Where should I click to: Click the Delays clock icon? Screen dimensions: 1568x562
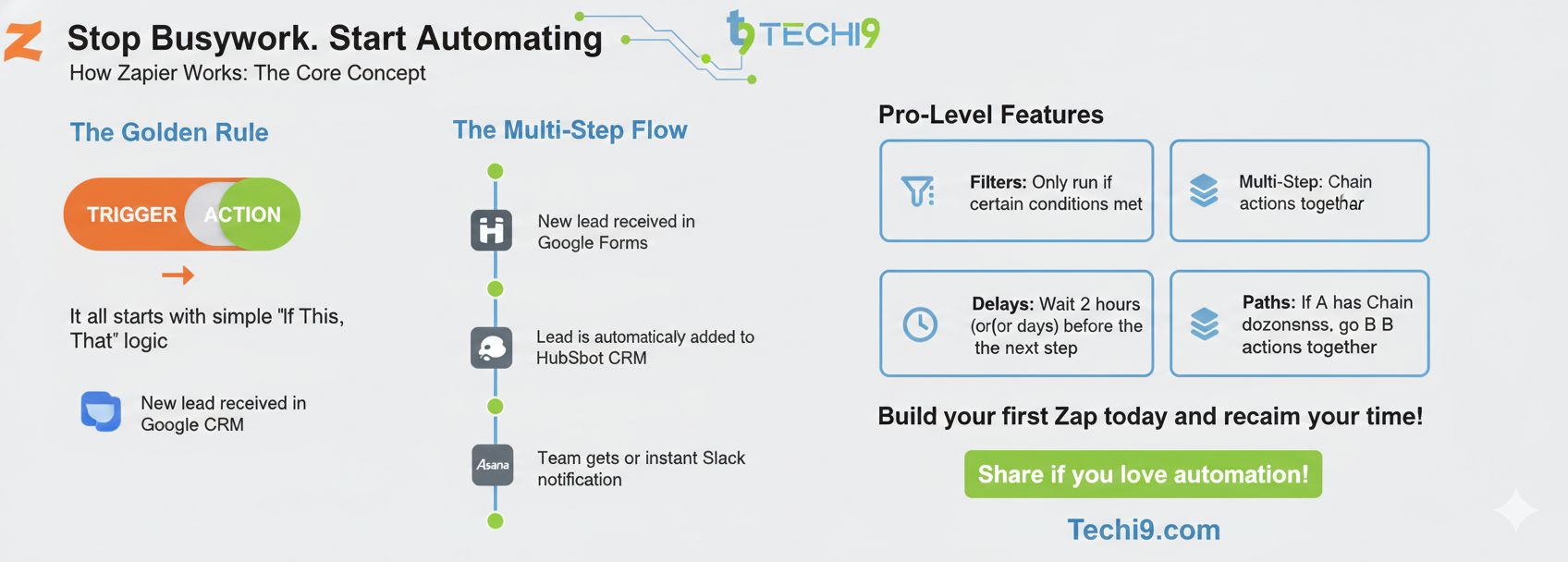click(919, 324)
